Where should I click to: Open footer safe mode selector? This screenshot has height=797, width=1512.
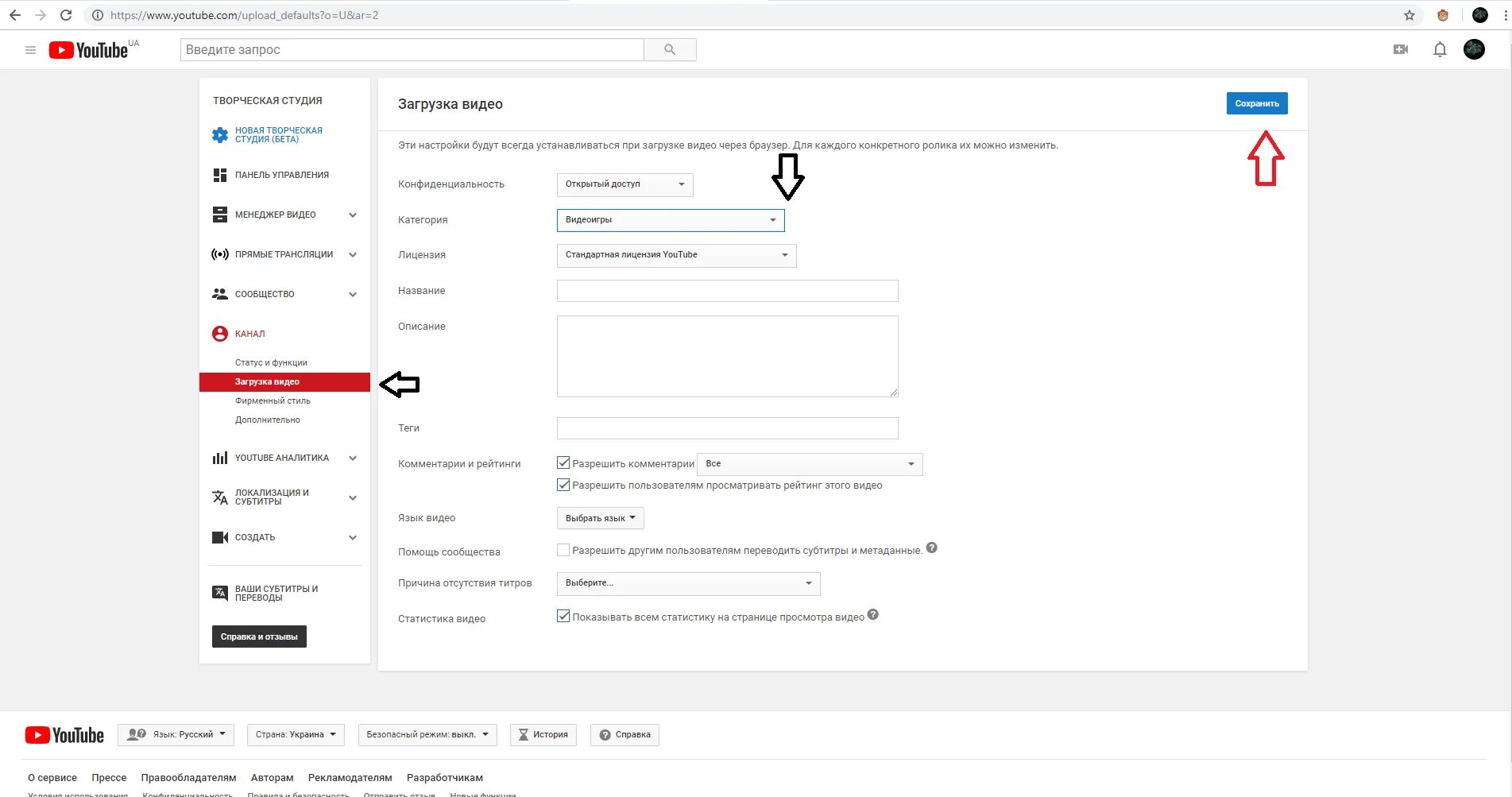[x=427, y=735]
